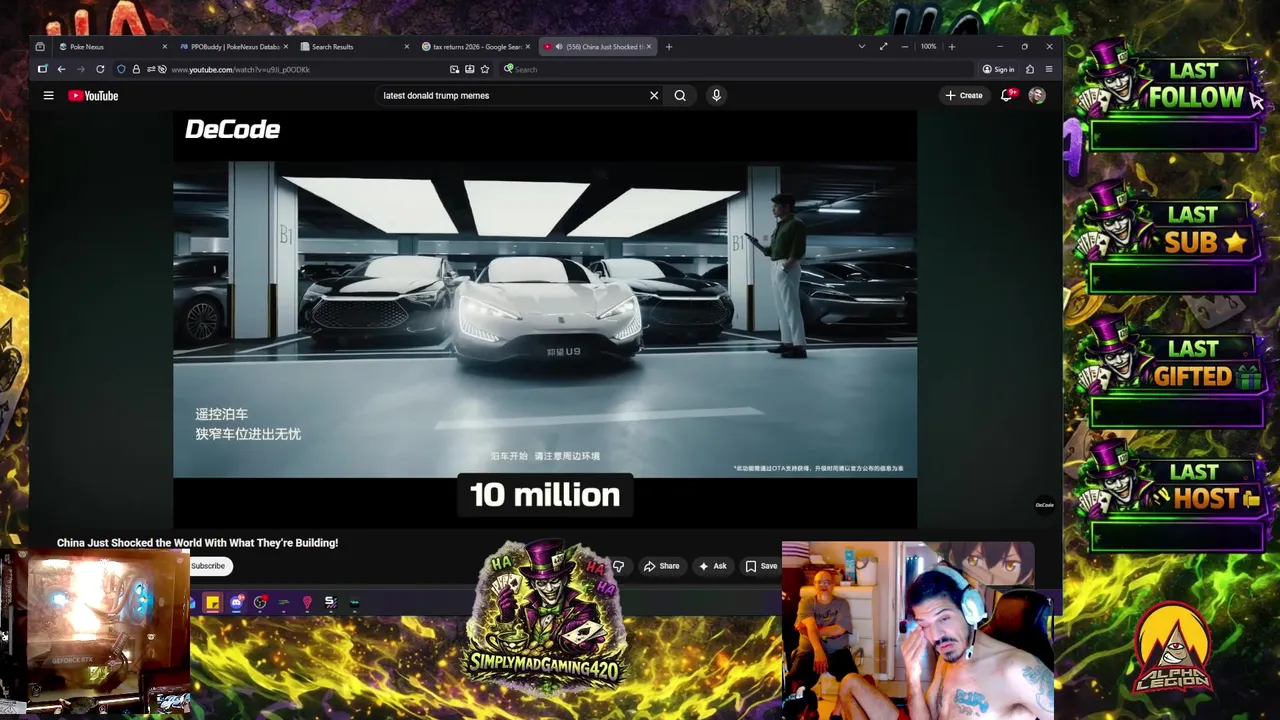Open the S-logo taskbar icon

330,602
